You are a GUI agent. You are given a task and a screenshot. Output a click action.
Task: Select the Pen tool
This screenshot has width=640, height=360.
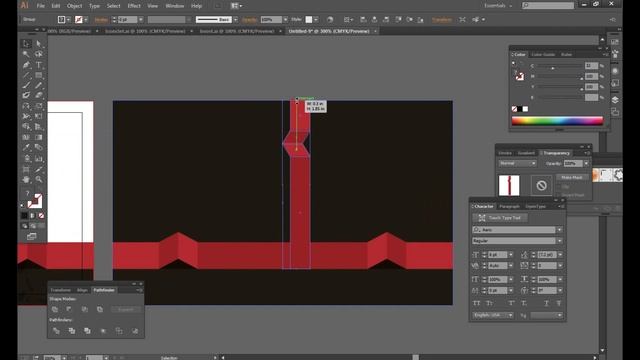27,65
